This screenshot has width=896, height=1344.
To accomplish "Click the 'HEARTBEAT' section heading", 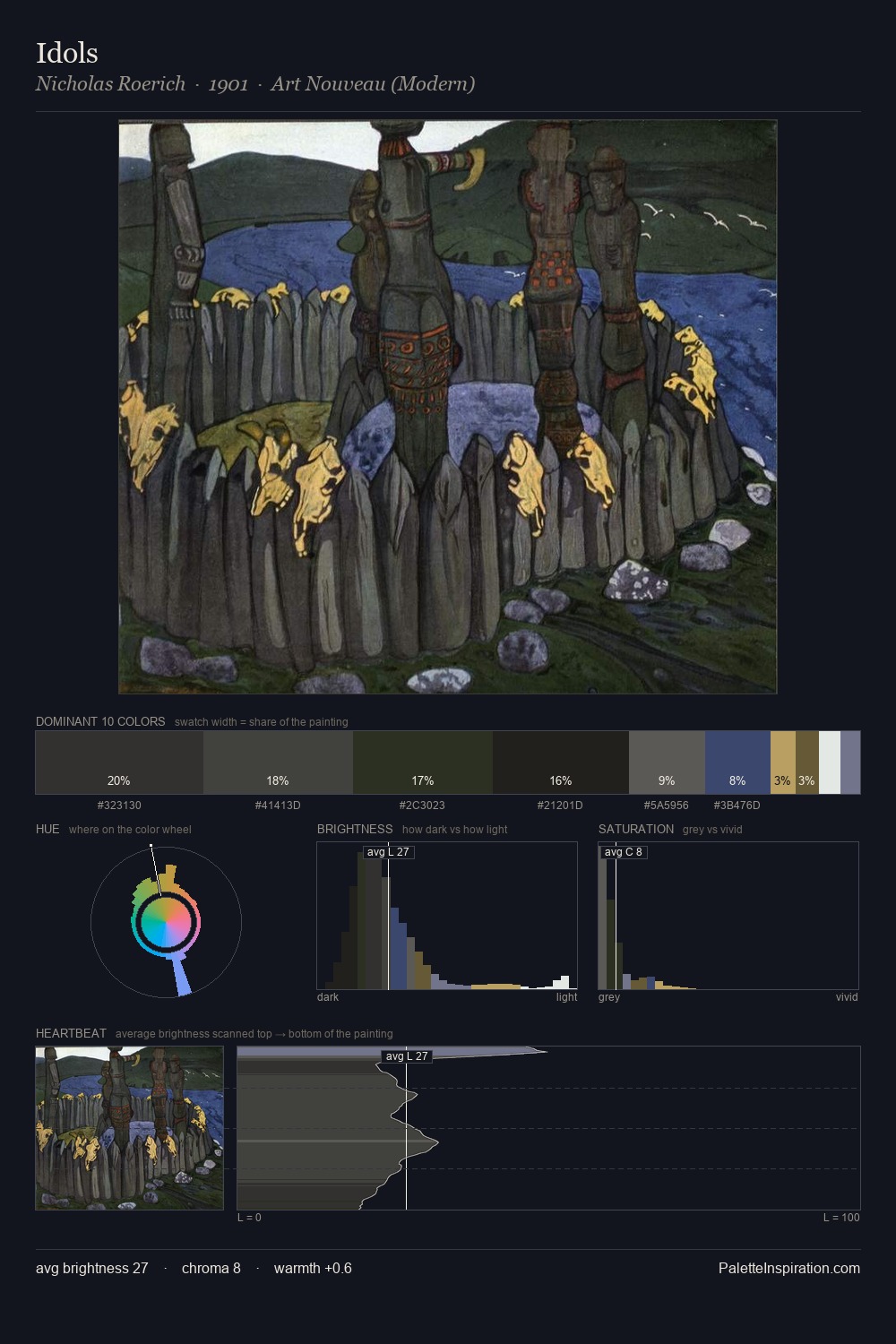I will [x=71, y=1033].
